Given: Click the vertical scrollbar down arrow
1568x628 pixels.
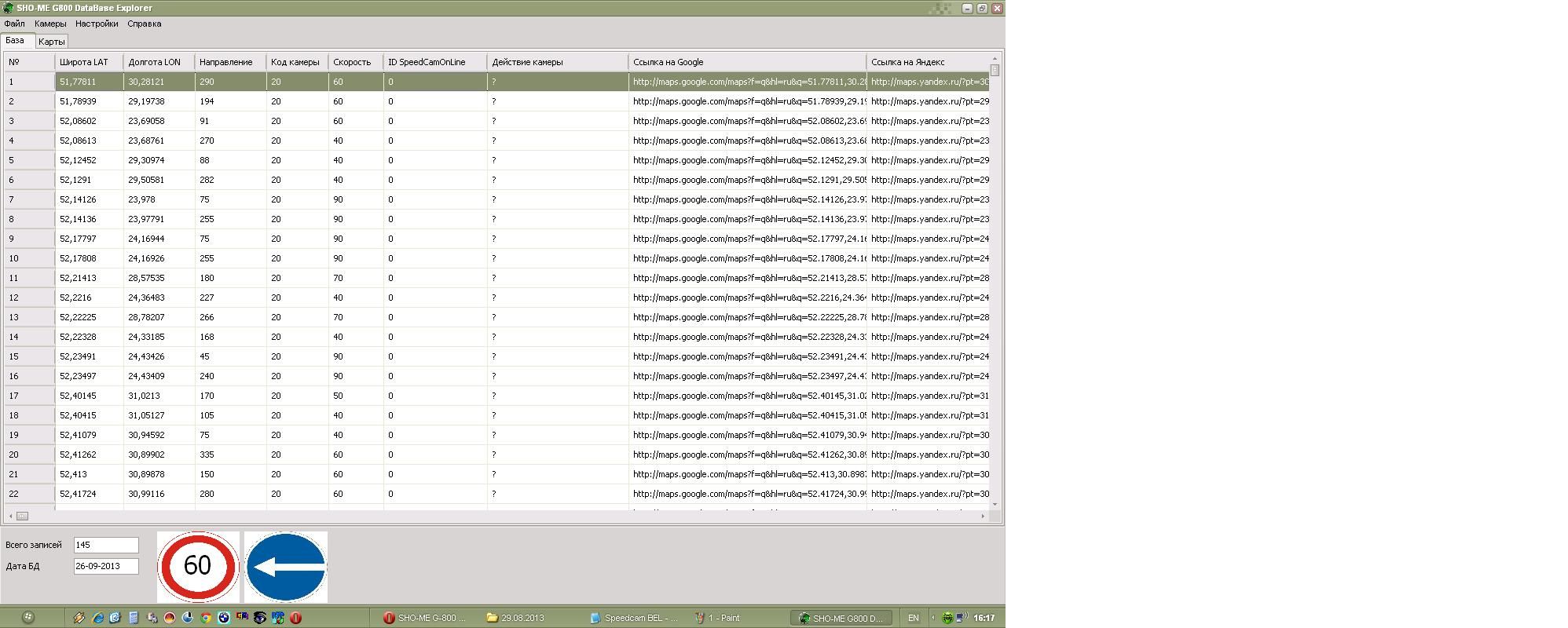Looking at the screenshot, I should tap(995, 504).
